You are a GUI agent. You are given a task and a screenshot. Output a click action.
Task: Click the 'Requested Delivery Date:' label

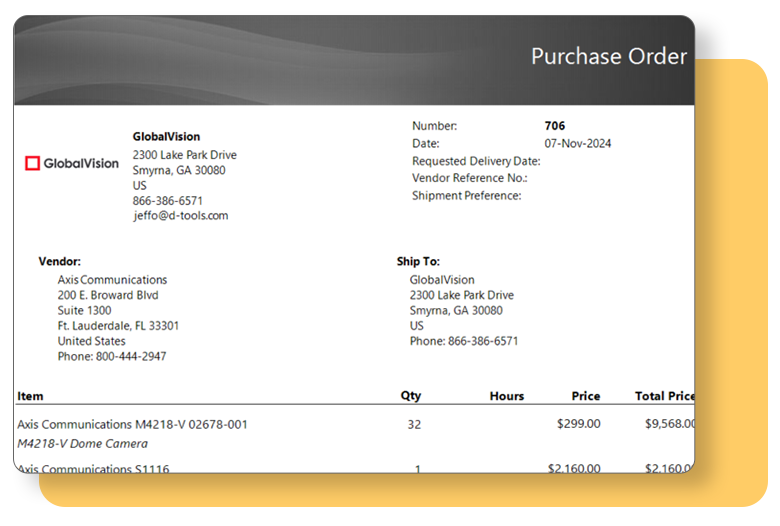[x=476, y=161]
